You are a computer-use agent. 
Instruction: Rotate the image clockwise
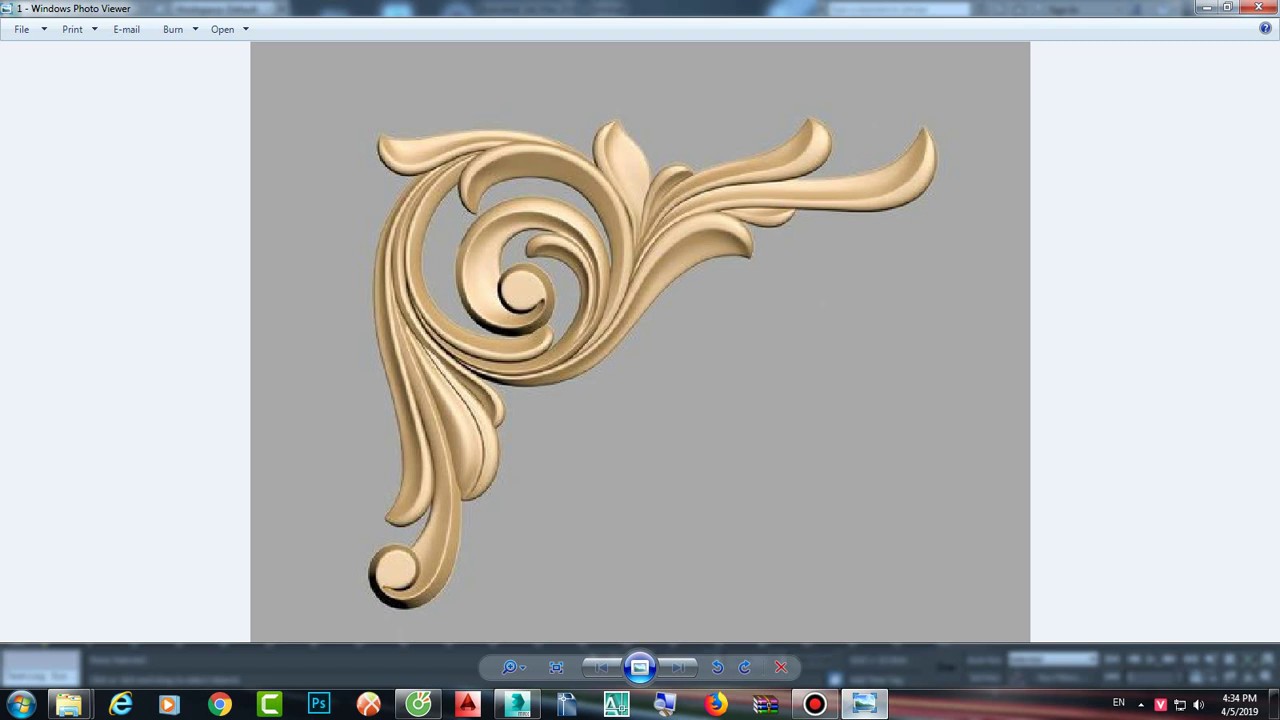click(745, 667)
